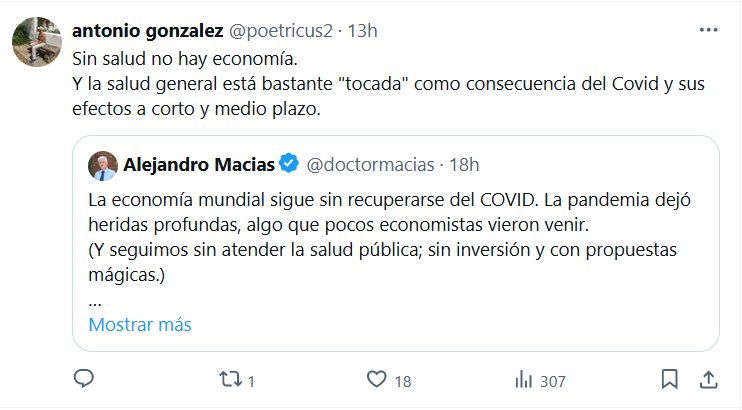Image resolution: width=742 pixels, height=410 pixels.
Task: Open the three-dot more options menu
Action: [707, 30]
